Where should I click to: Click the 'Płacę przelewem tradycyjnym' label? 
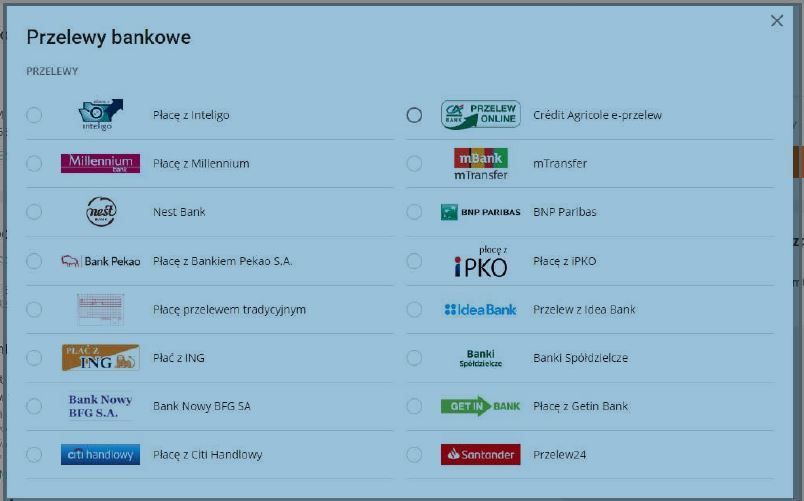pyautogui.click(x=229, y=310)
